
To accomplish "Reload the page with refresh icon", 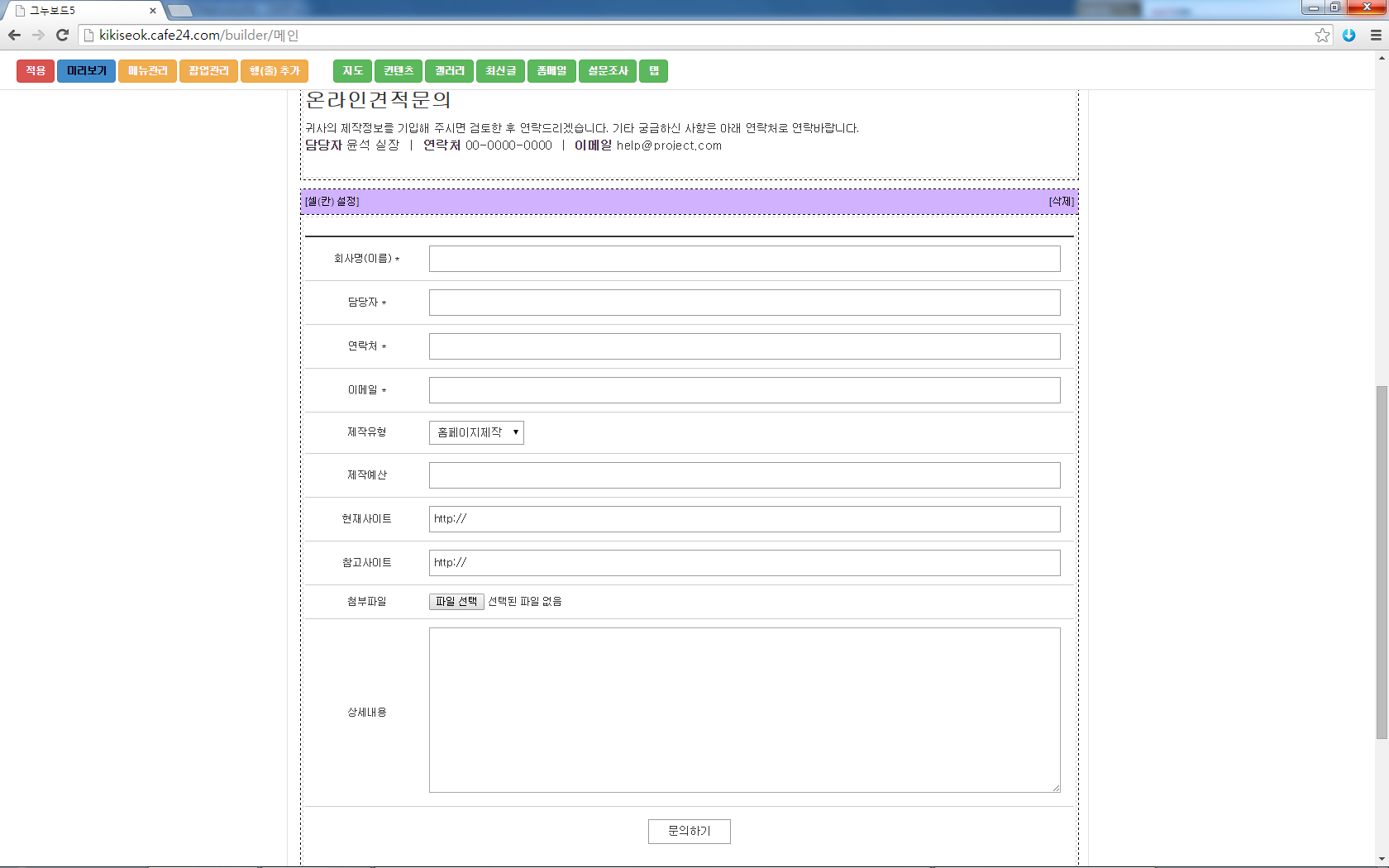I will (x=62, y=35).
